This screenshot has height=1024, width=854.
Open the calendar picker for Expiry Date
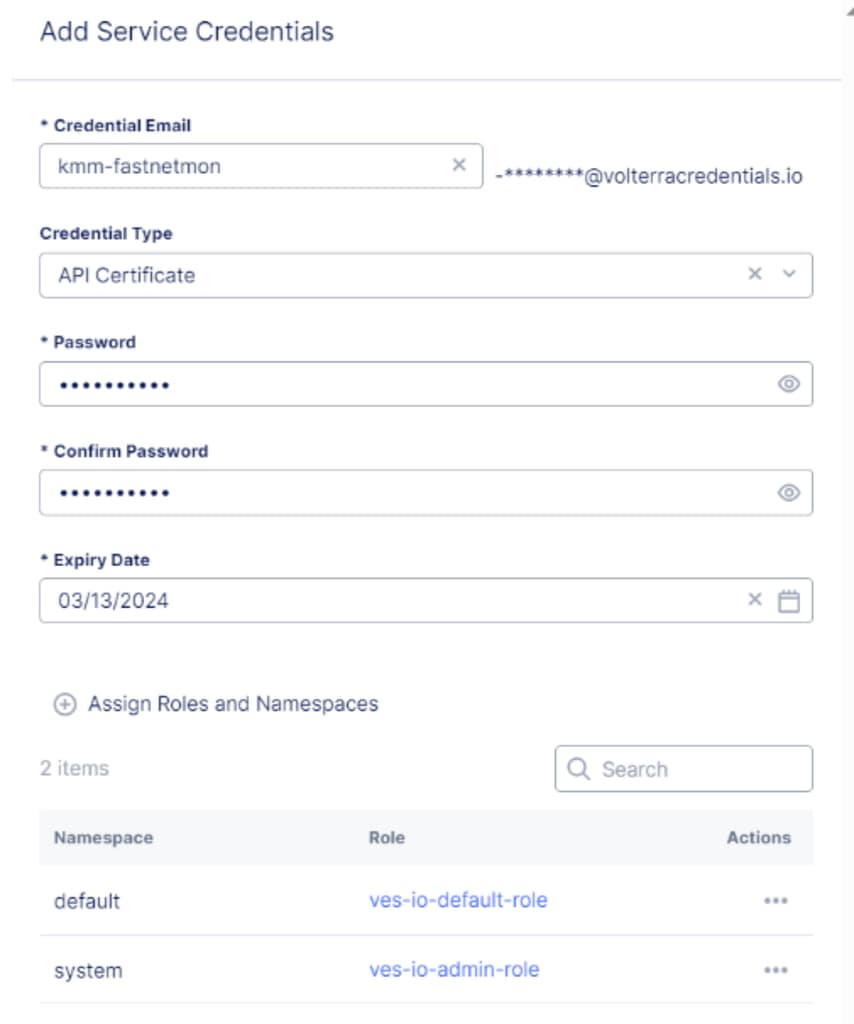point(789,601)
